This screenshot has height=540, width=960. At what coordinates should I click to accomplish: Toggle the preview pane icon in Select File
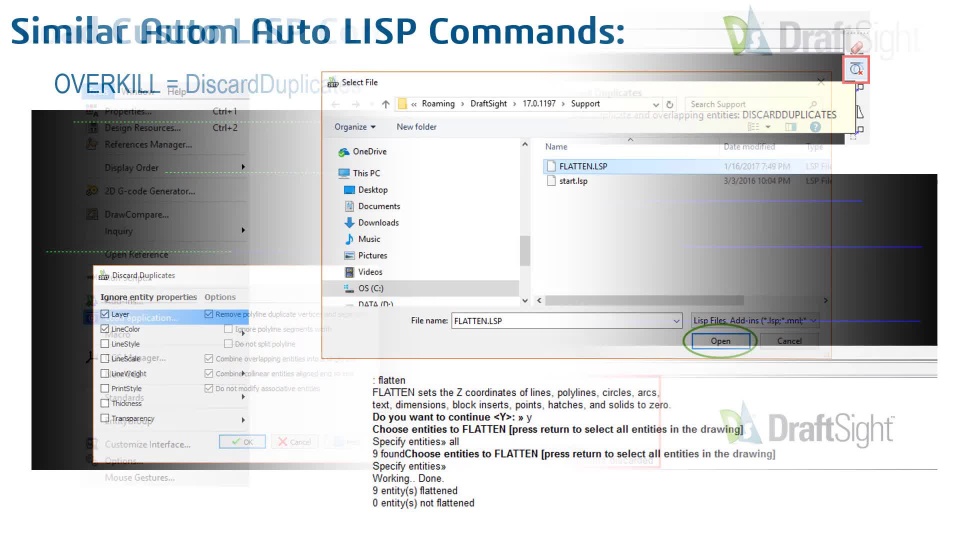pos(790,127)
